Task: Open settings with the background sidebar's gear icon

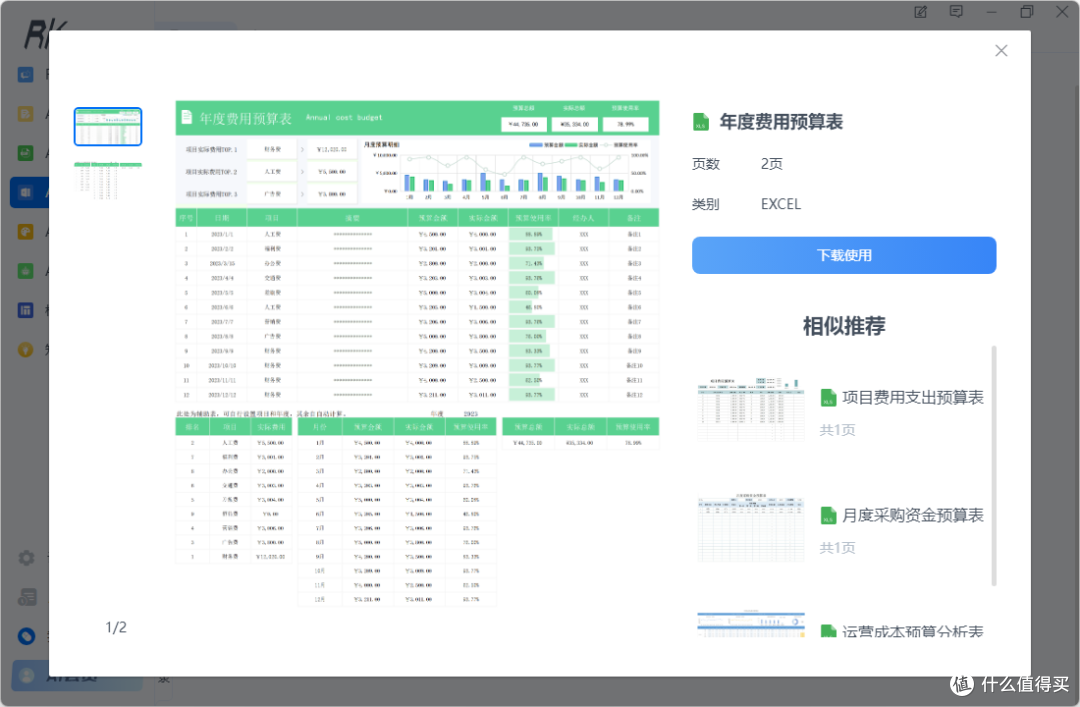Action: (26, 557)
